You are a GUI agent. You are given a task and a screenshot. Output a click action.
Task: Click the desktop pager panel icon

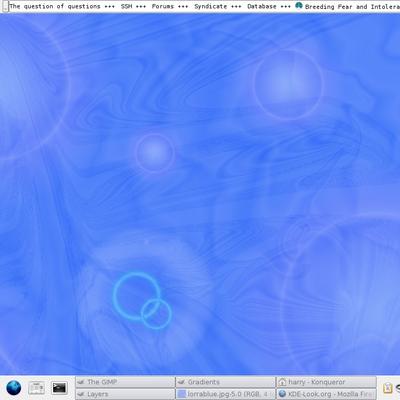click(x=36, y=388)
